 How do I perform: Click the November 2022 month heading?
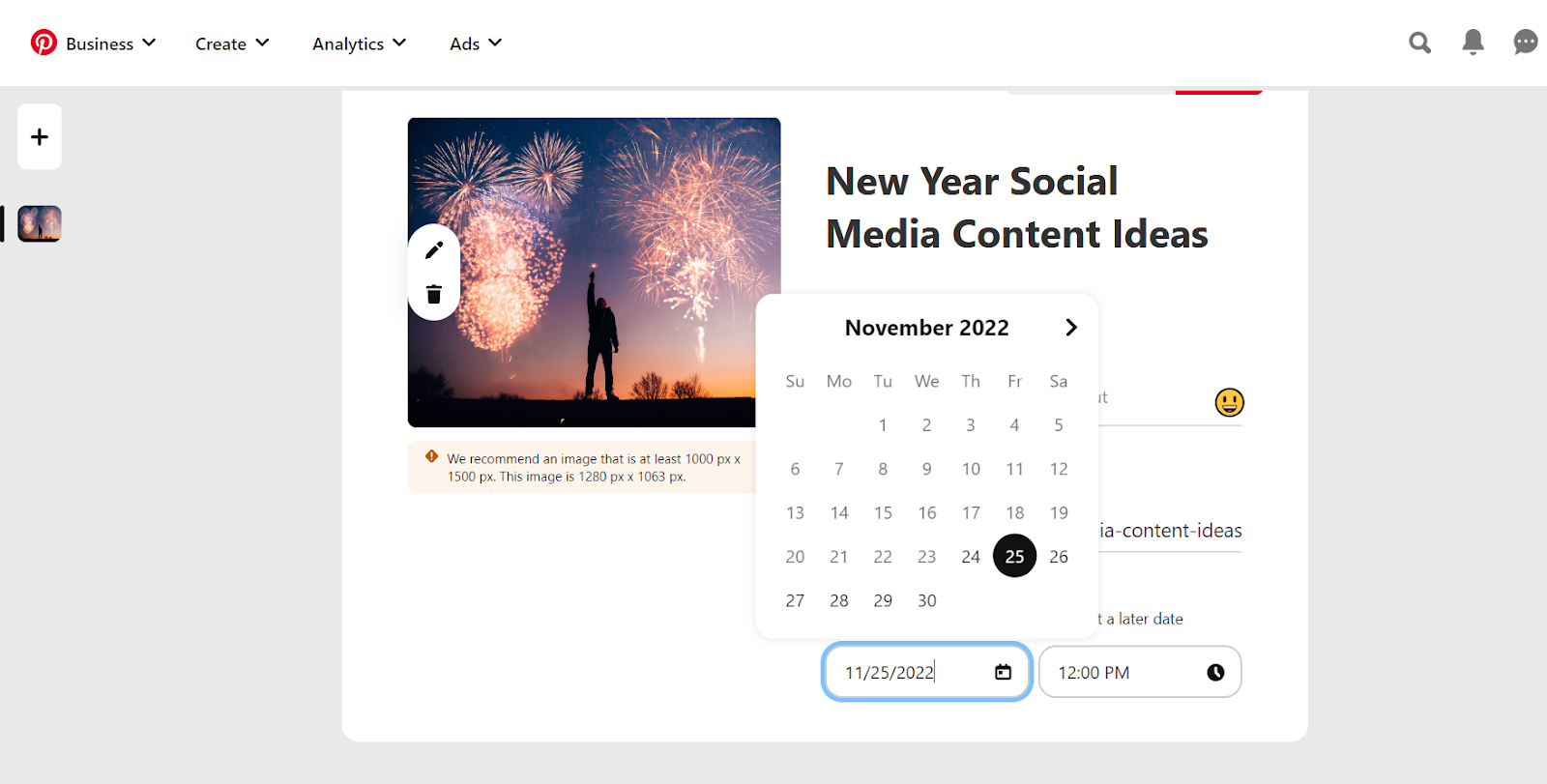pos(926,328)
